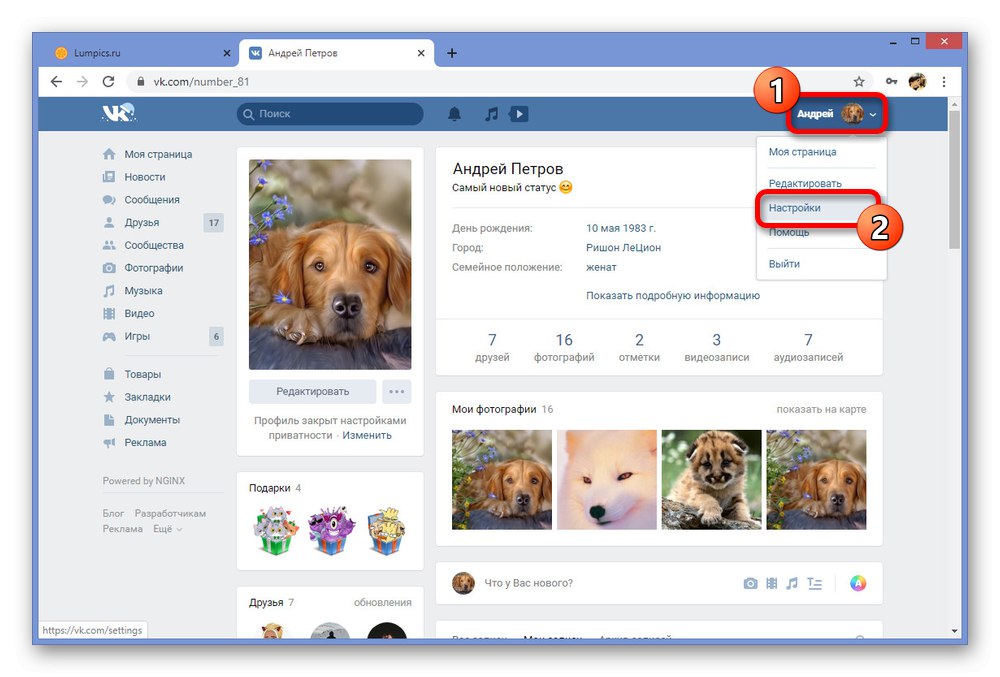Select the Закладки star icon in sidebar
Viewport: 1000px width, 677px height.
(110, 396)
